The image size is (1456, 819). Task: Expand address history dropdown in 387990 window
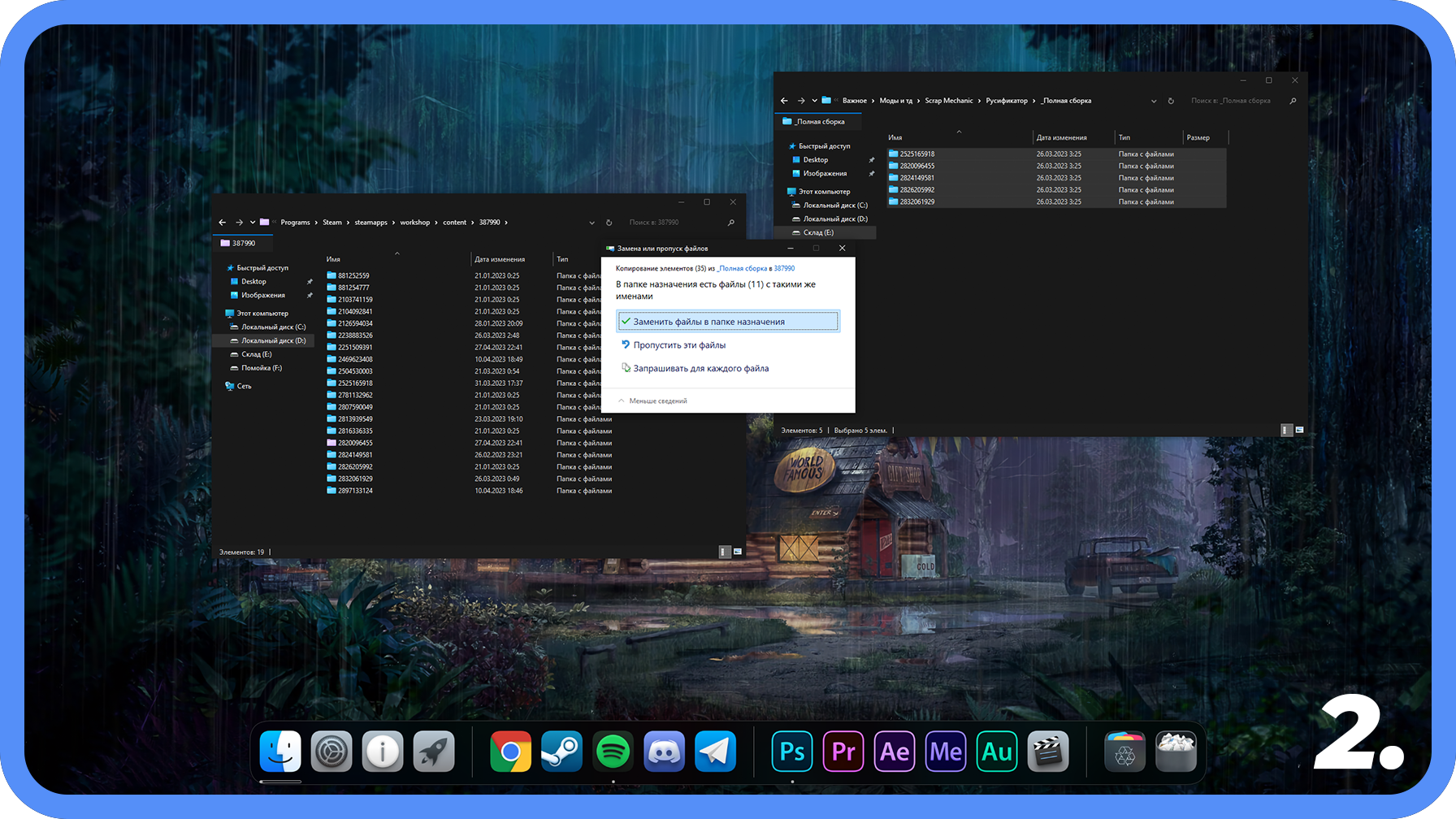point(591,223)
